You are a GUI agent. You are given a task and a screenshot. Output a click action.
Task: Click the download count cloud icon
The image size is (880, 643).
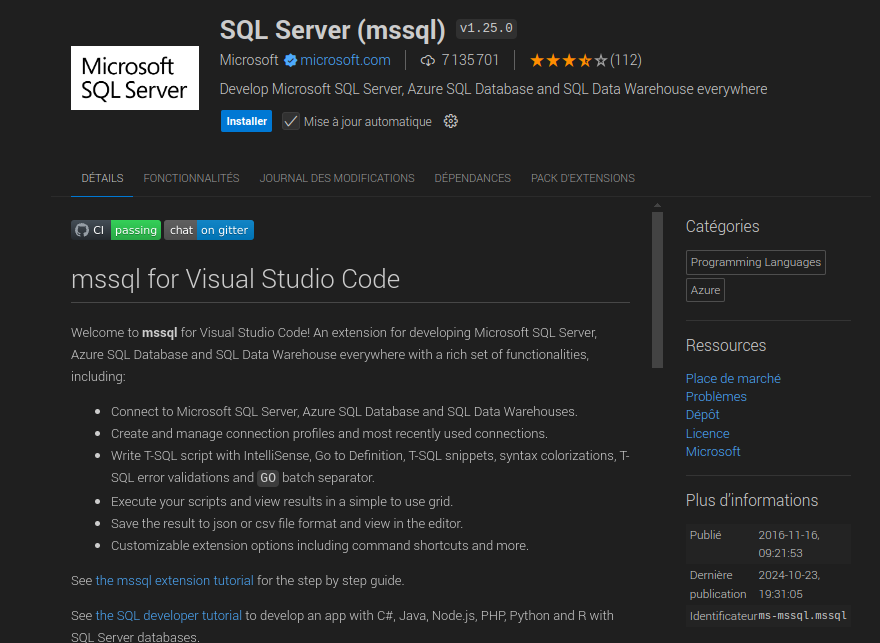click(x=428, y=60)
